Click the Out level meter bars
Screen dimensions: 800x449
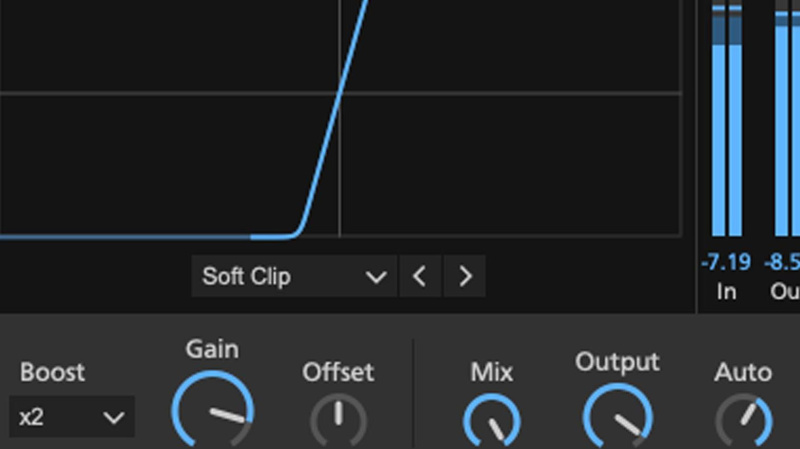pos(787,118)
